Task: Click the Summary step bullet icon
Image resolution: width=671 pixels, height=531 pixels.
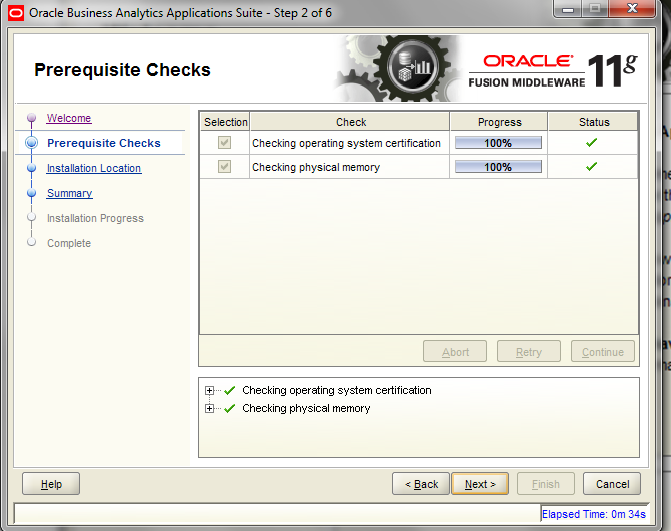Action: (x=31, y=193)
